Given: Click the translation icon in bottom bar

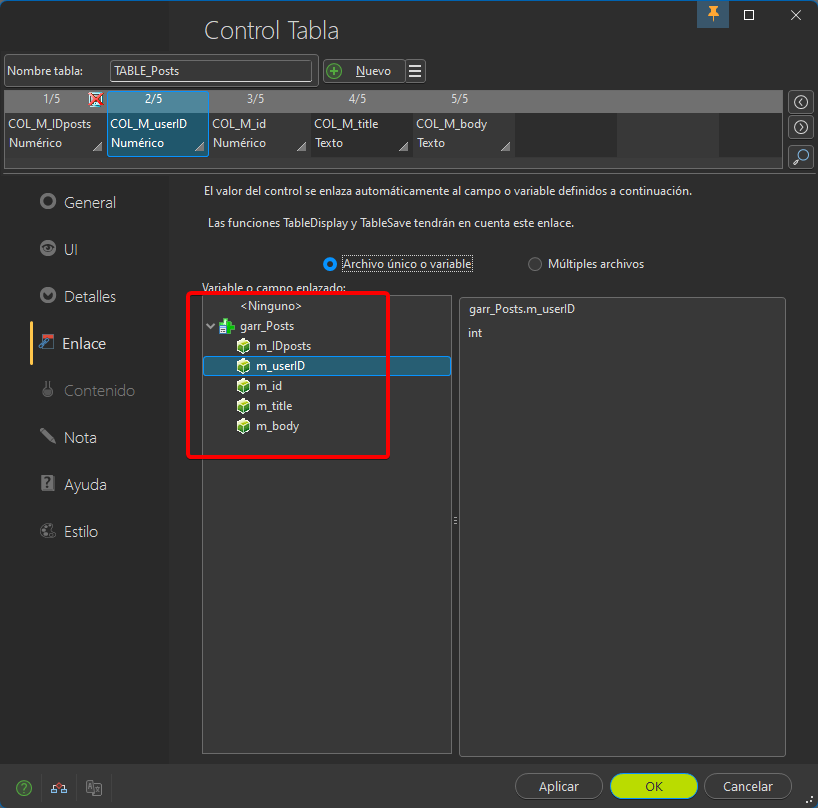Looking at the screenshot, I should pyautogui.click(x=94, y=788).
